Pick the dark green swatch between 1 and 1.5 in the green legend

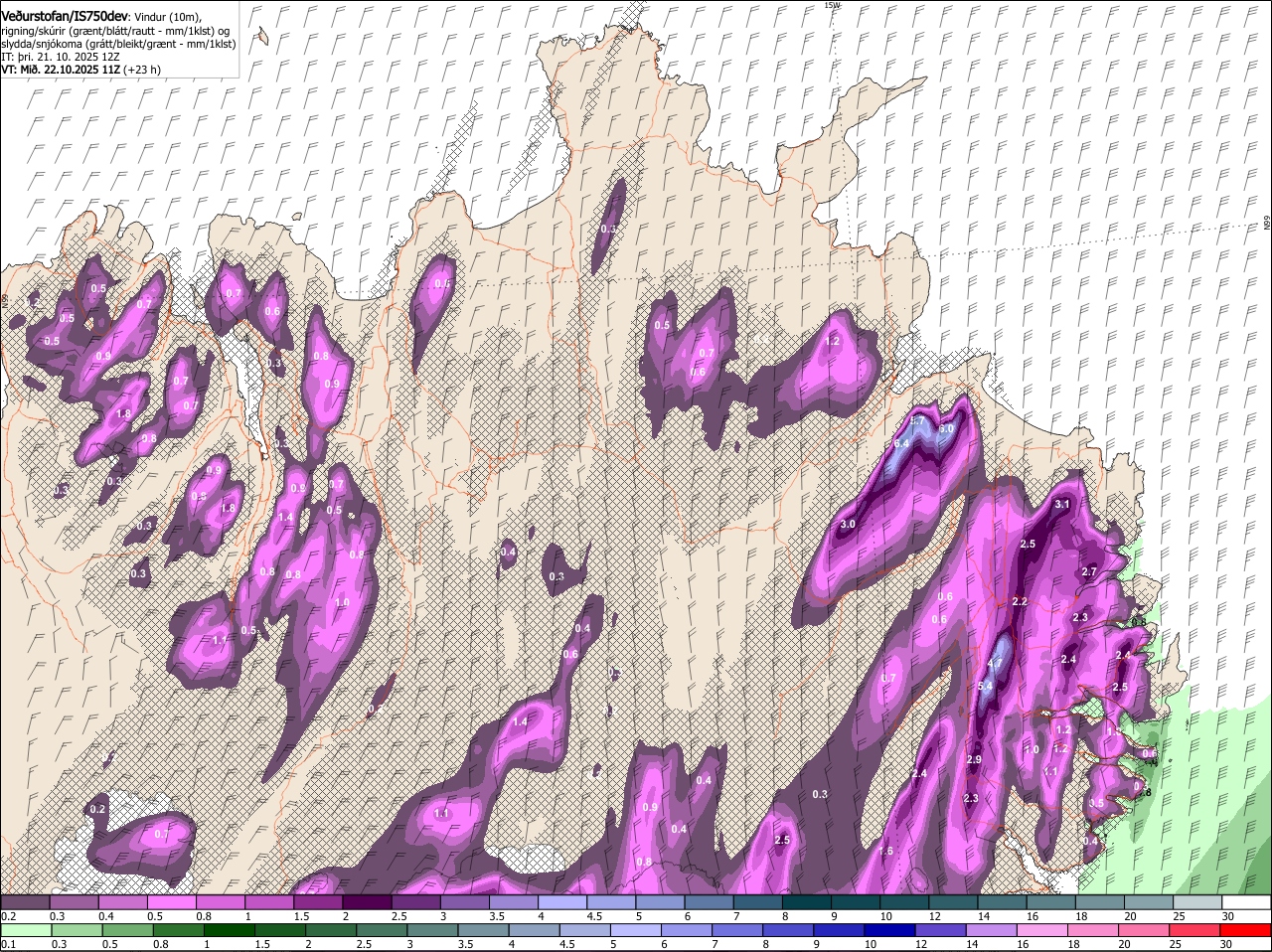(229, 930)
